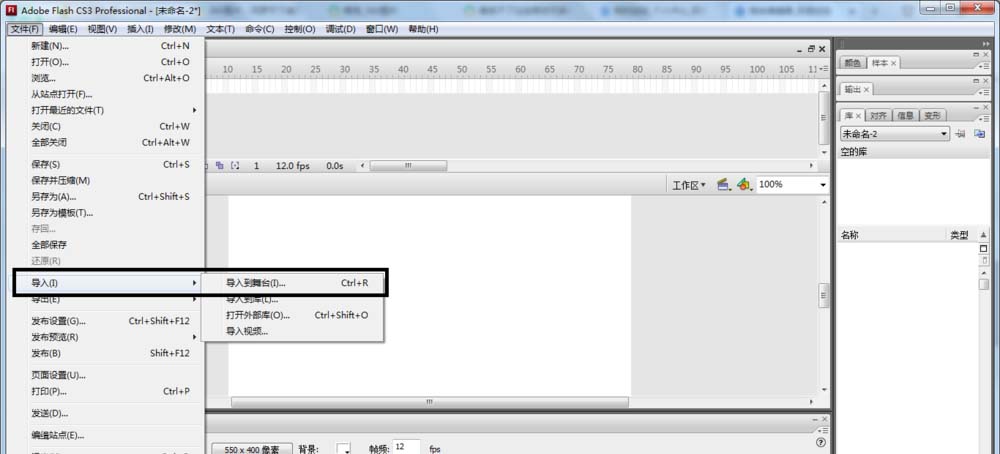The width and height of the screenshot is (1000, 454).
Task: Click the 550 x 400 像素 size button
Action: pyautogui.click(x=252, y=449)
